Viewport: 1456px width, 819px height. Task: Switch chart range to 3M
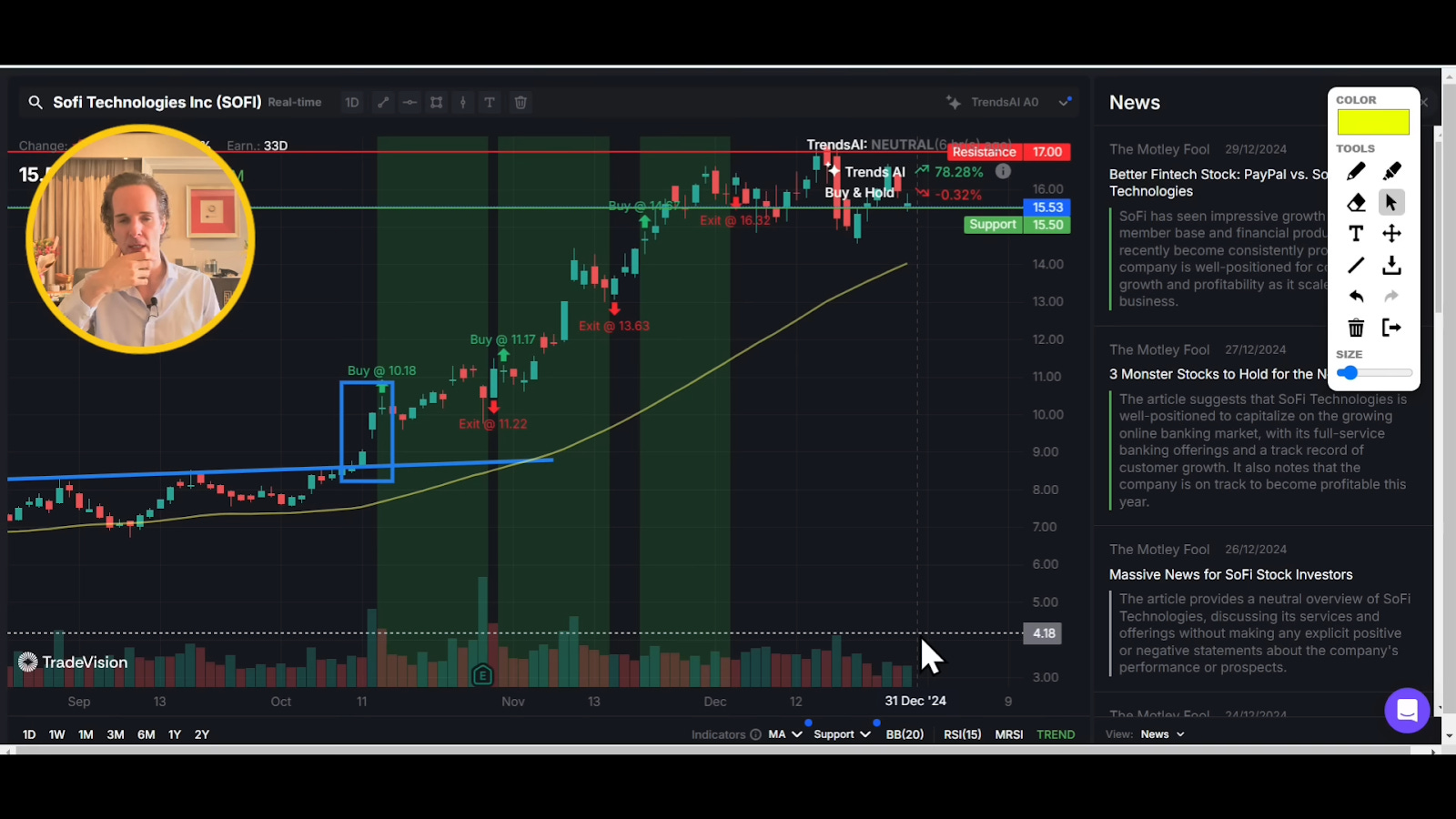(x=116, y=734)
